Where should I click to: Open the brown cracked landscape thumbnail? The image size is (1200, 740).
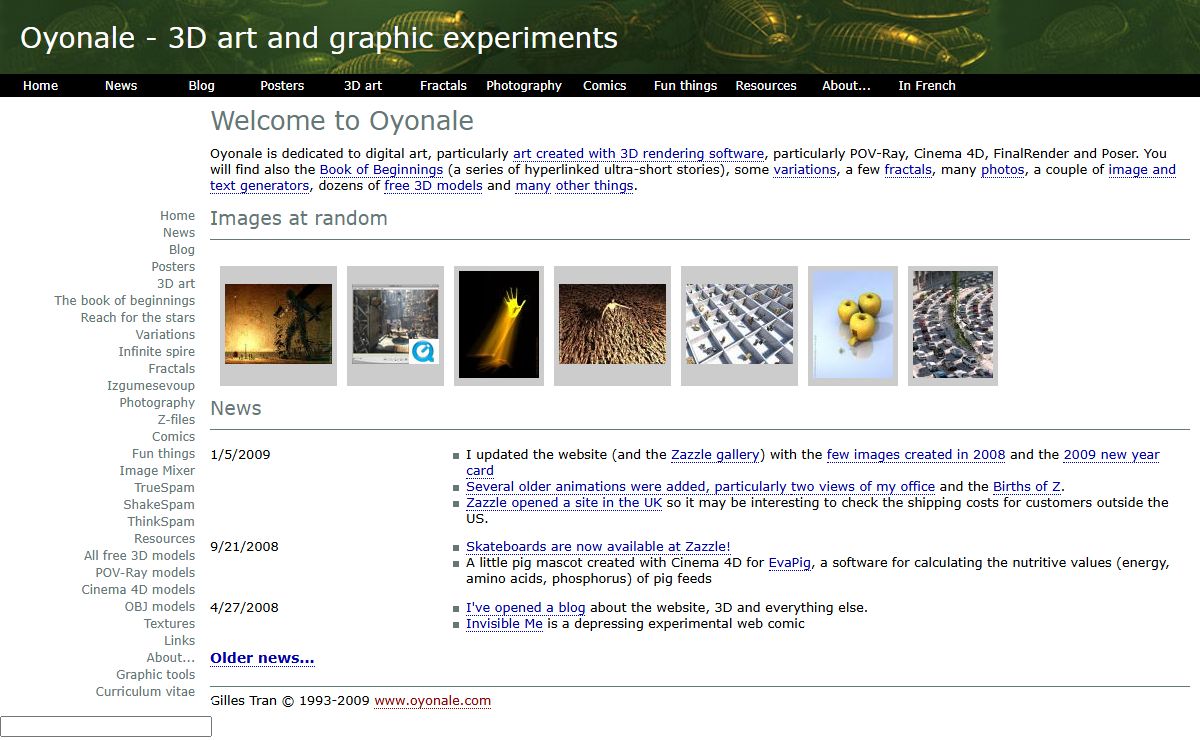[x=612, y=324]
